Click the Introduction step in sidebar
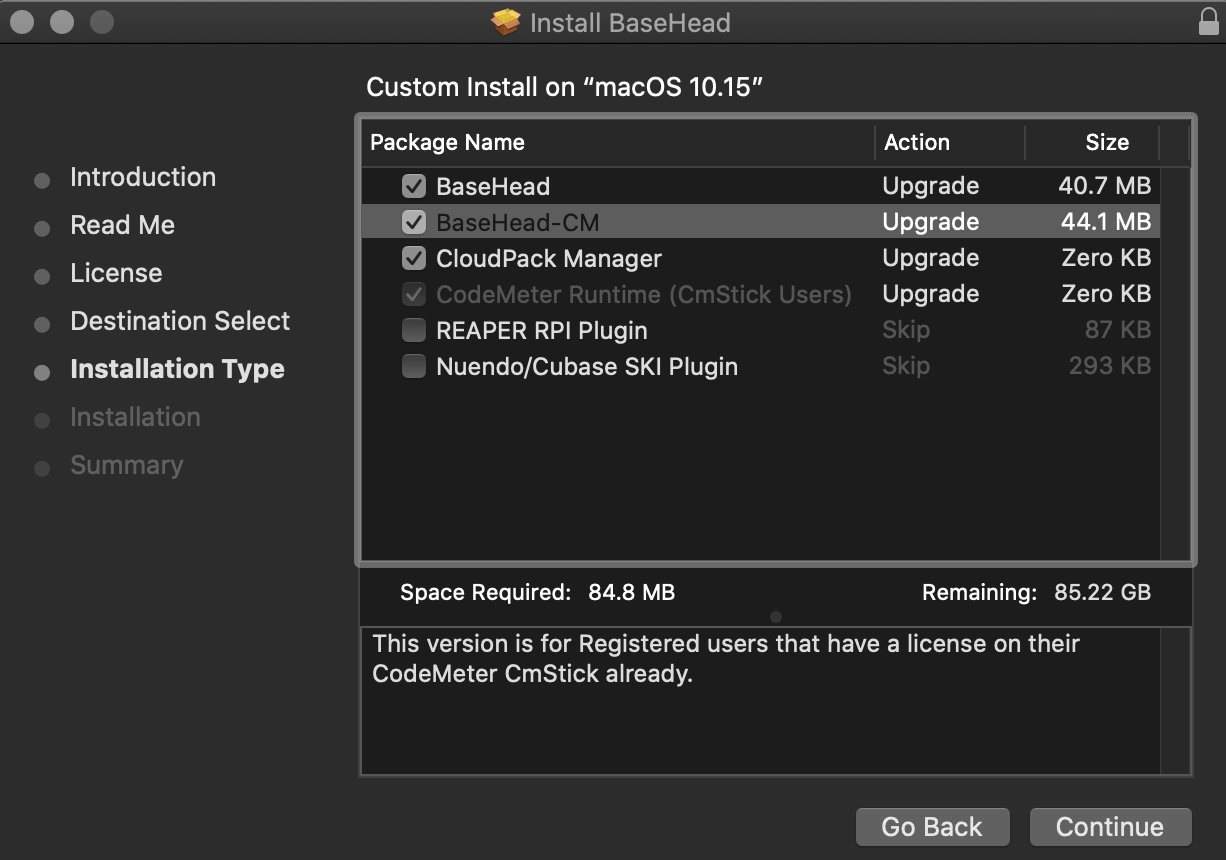Screen dimensions: 1226x860 143,177
